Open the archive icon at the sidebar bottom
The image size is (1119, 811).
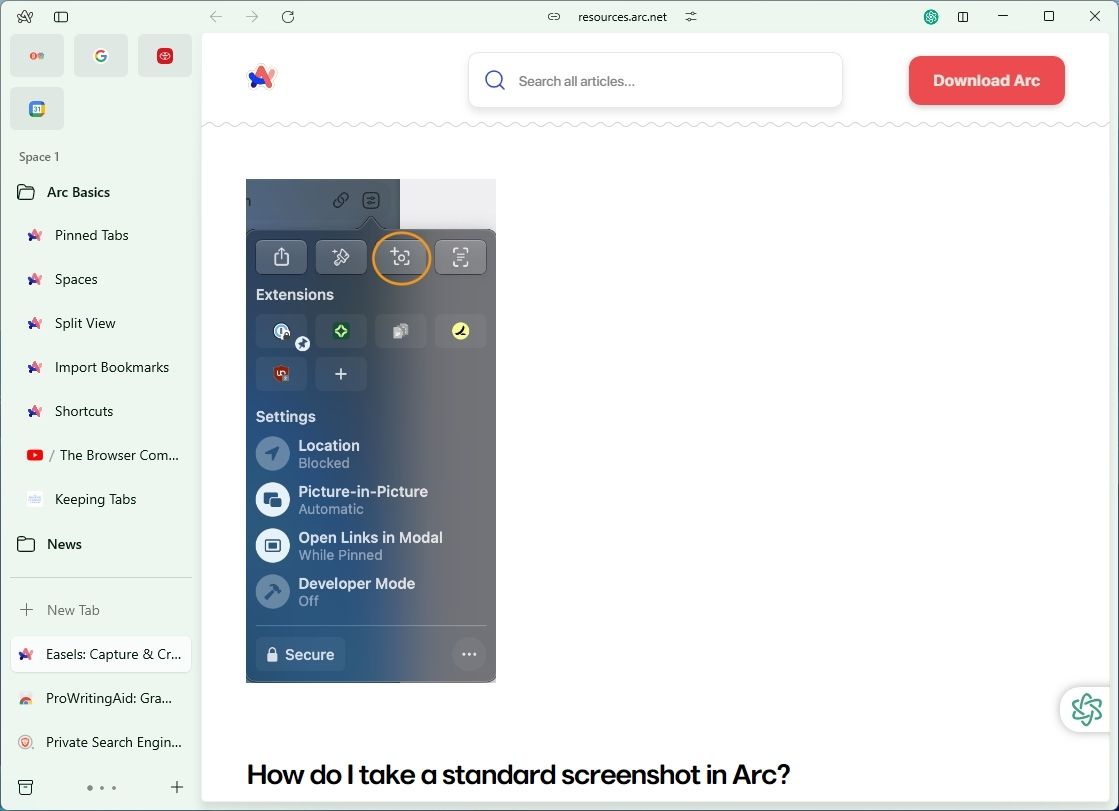pos(26,787)
